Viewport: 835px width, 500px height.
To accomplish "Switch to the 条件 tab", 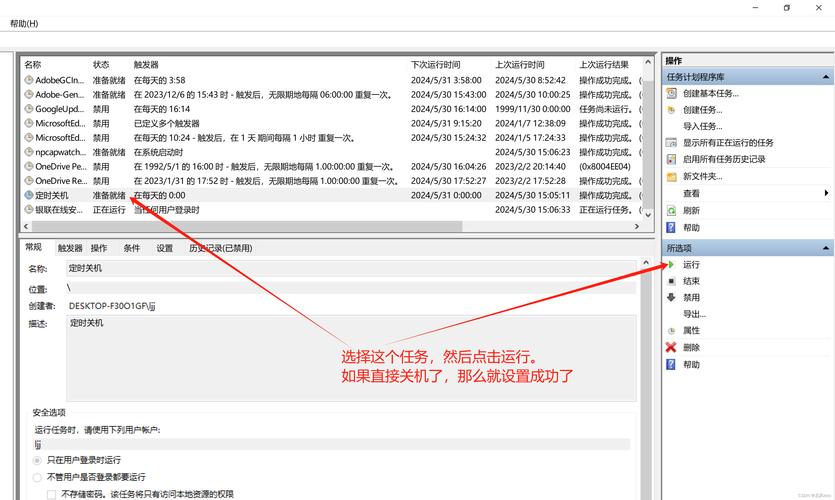I will coord(132,248).
